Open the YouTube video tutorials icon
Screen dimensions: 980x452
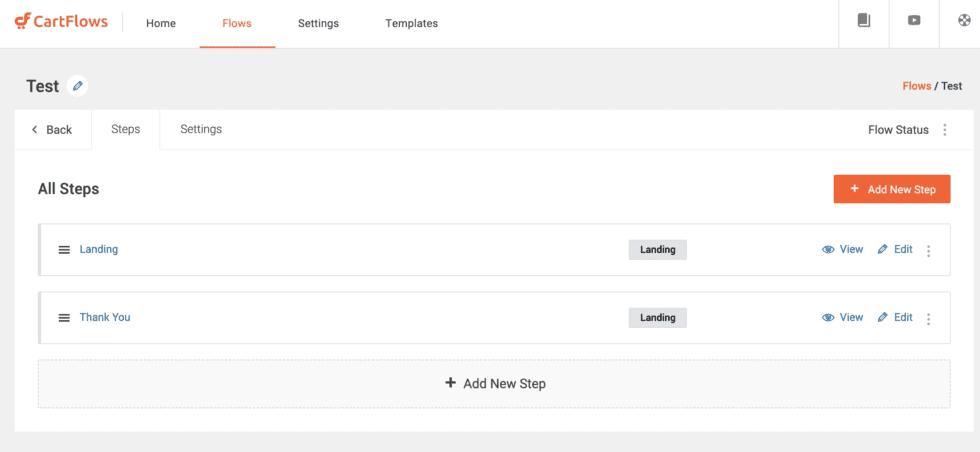click(x=914, y=21)
